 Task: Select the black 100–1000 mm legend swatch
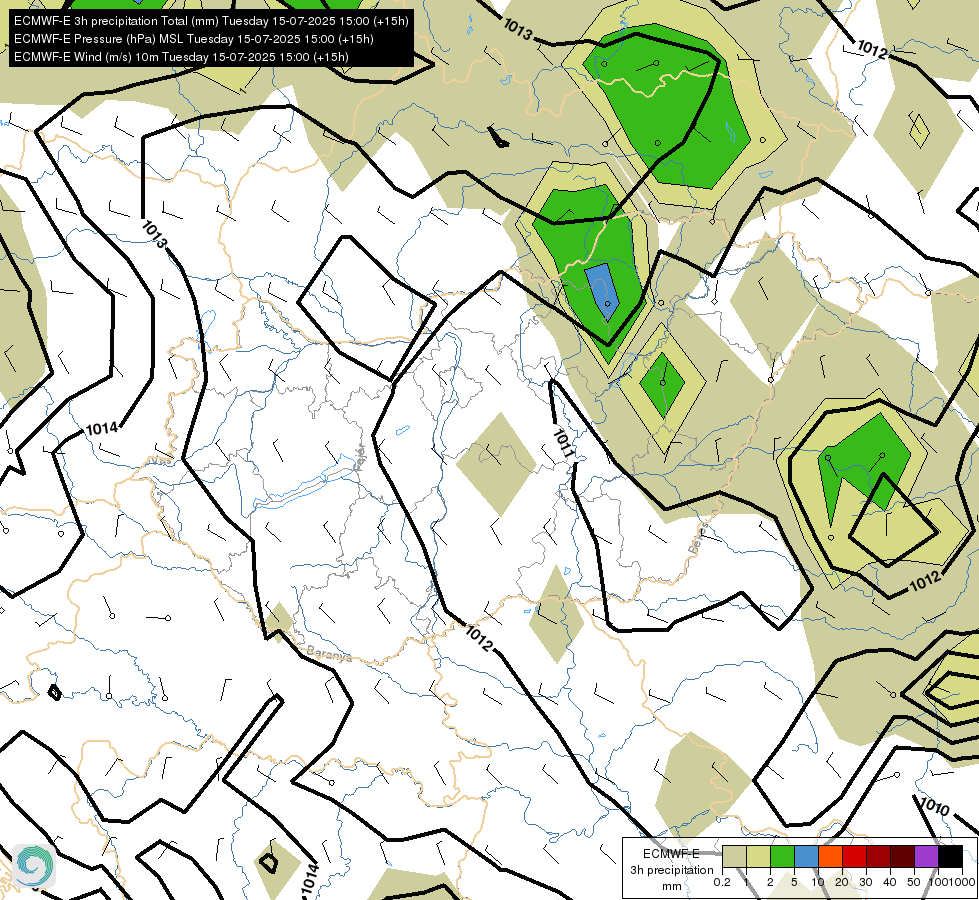click(x=950, y=857)
